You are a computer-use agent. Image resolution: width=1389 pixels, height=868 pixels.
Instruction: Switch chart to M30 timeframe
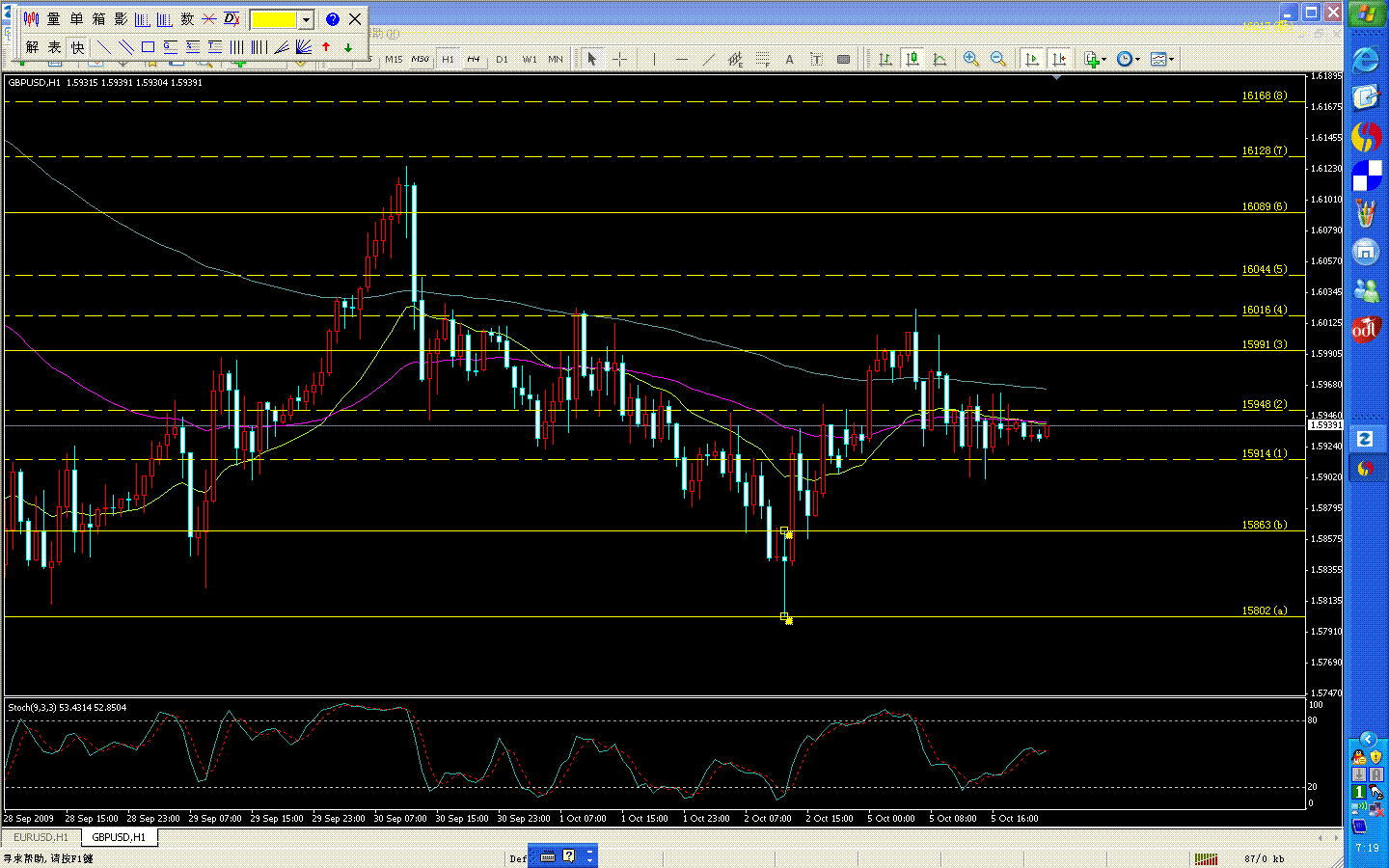tap(421, 59)
